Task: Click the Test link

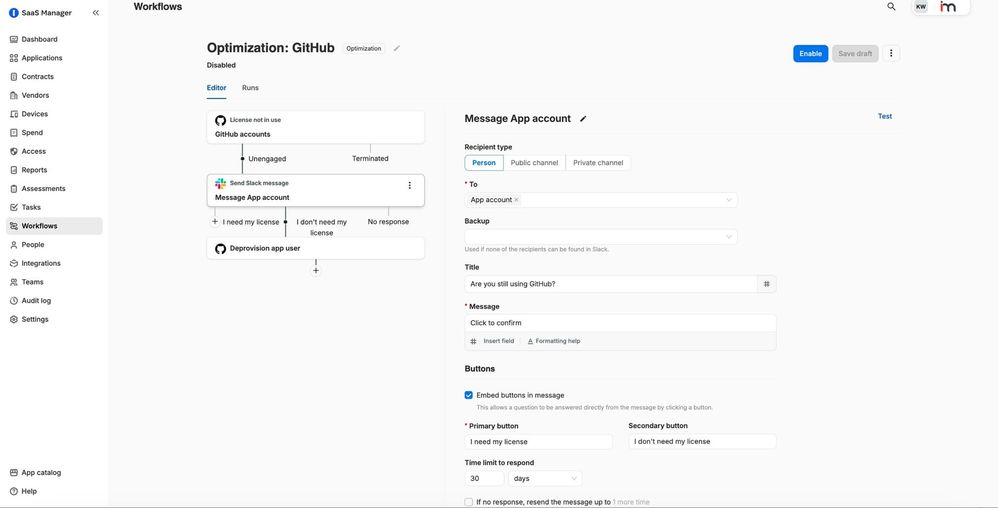Action: 884,116
